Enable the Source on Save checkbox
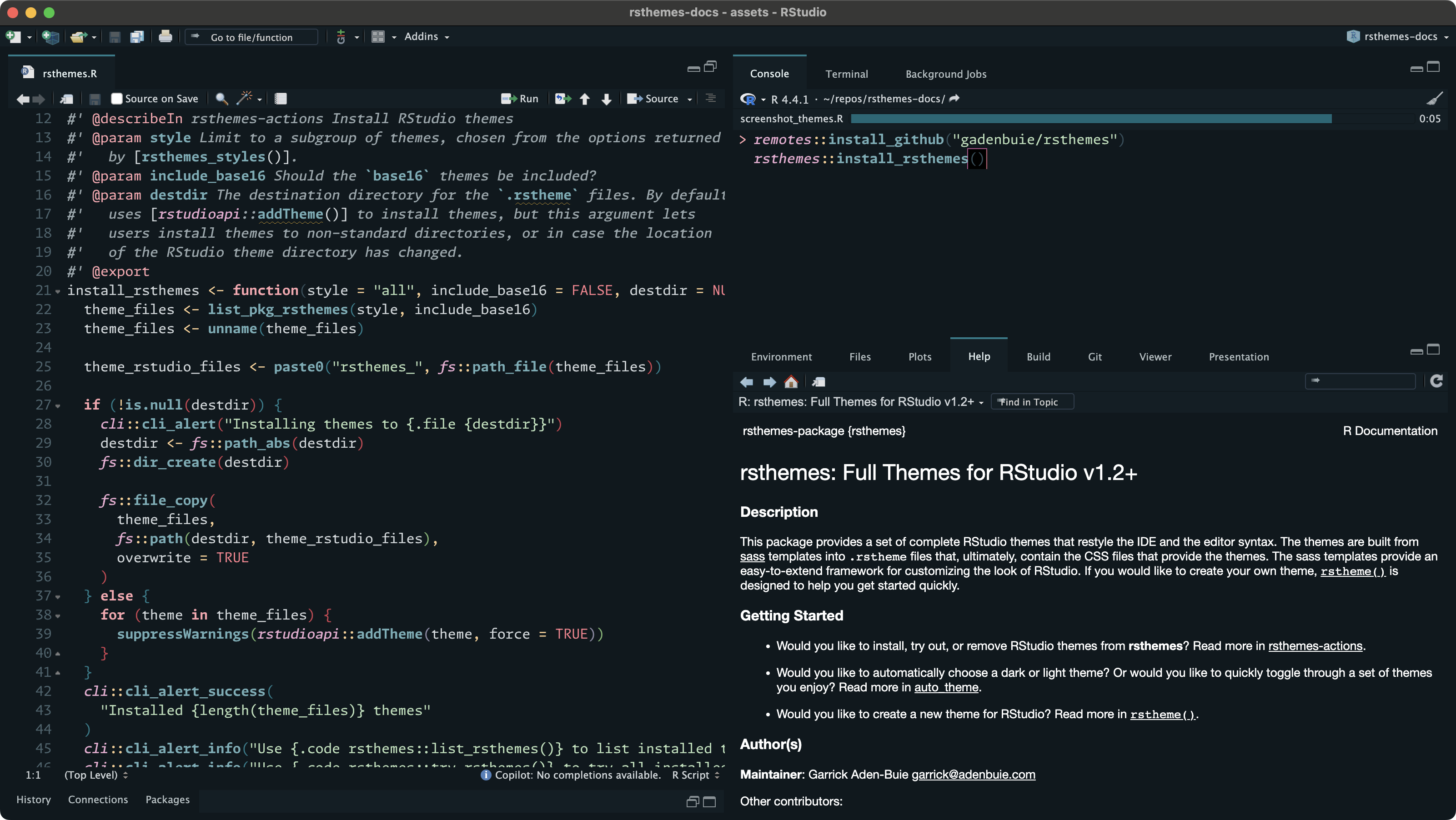 116,99
